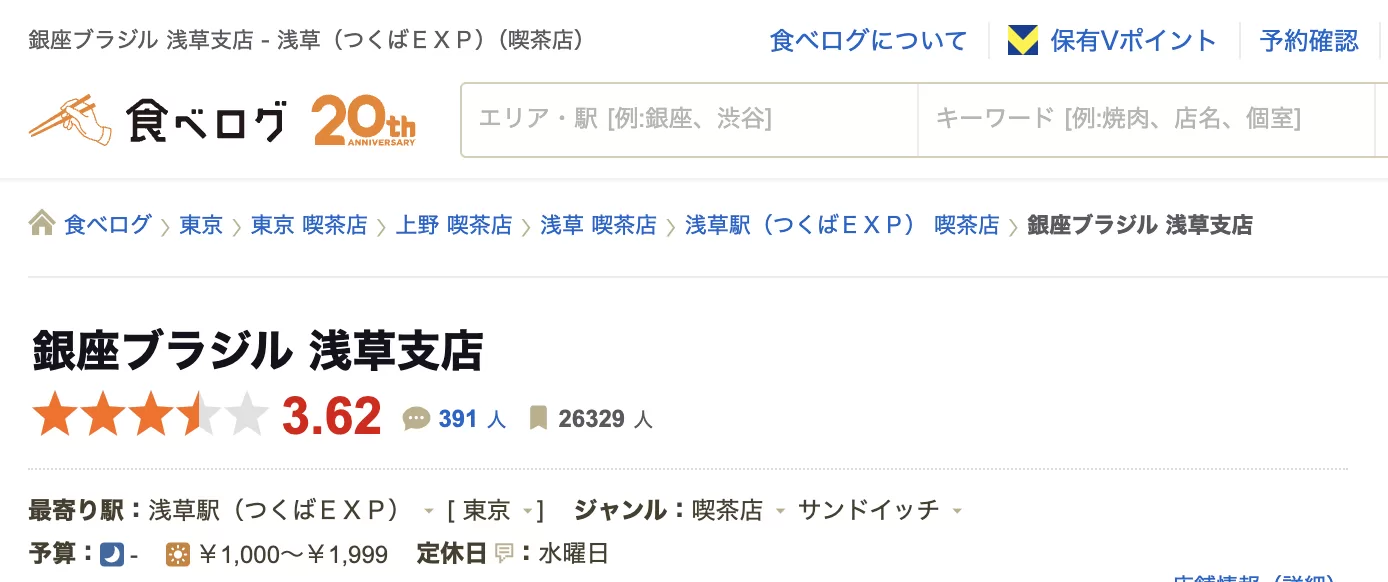
Task: Open 予約確認 in top menu
Action: (1309, 41)
